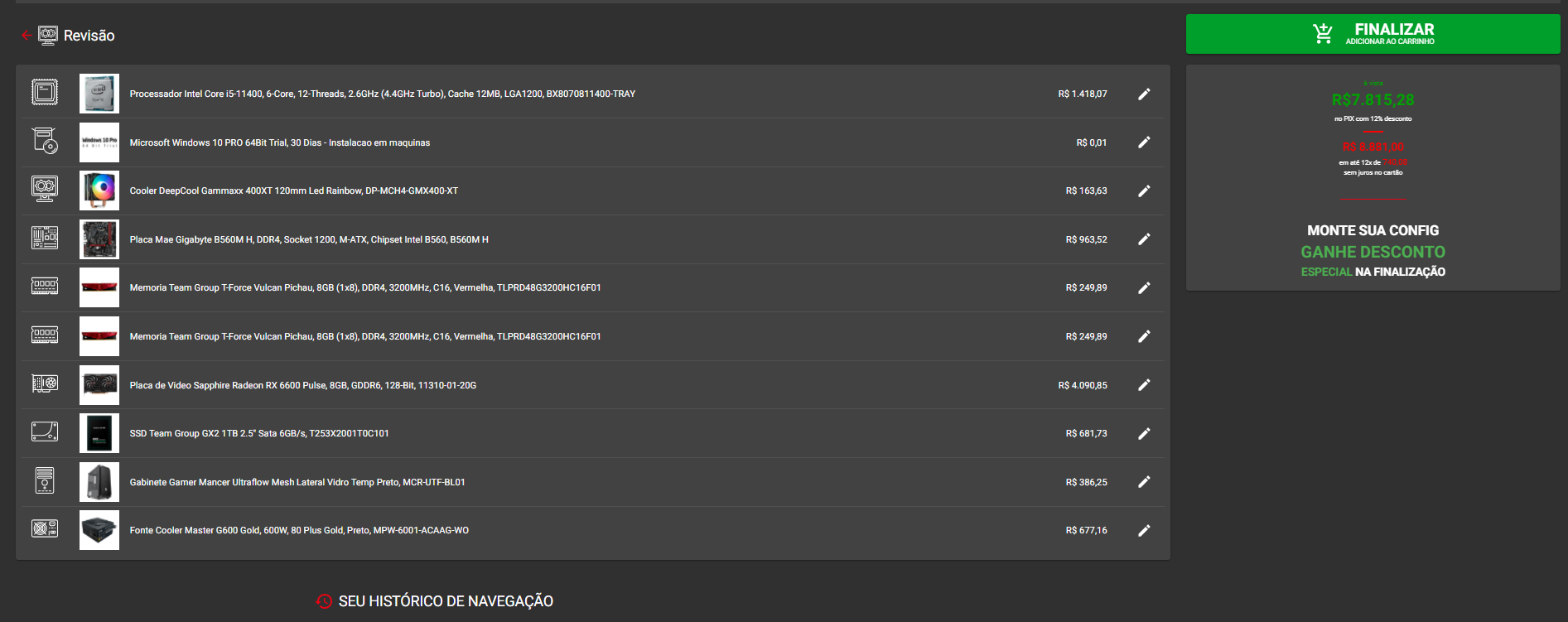1568x622 pixels.
Task: Open the Mancer case thumbnail
Action: pos(99,482)
